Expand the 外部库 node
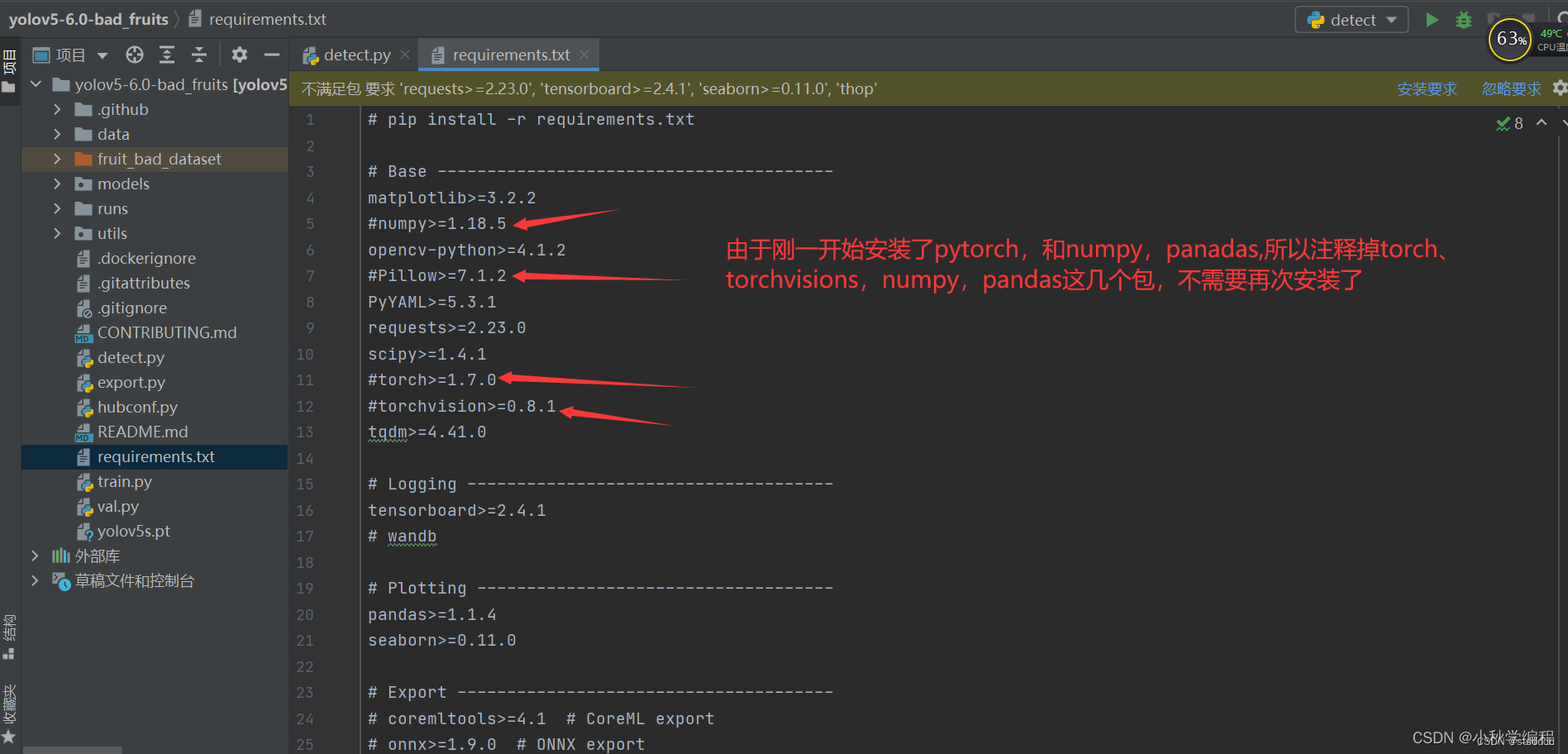This screenshot has width=1568, height=754. (x=36, y=556)
